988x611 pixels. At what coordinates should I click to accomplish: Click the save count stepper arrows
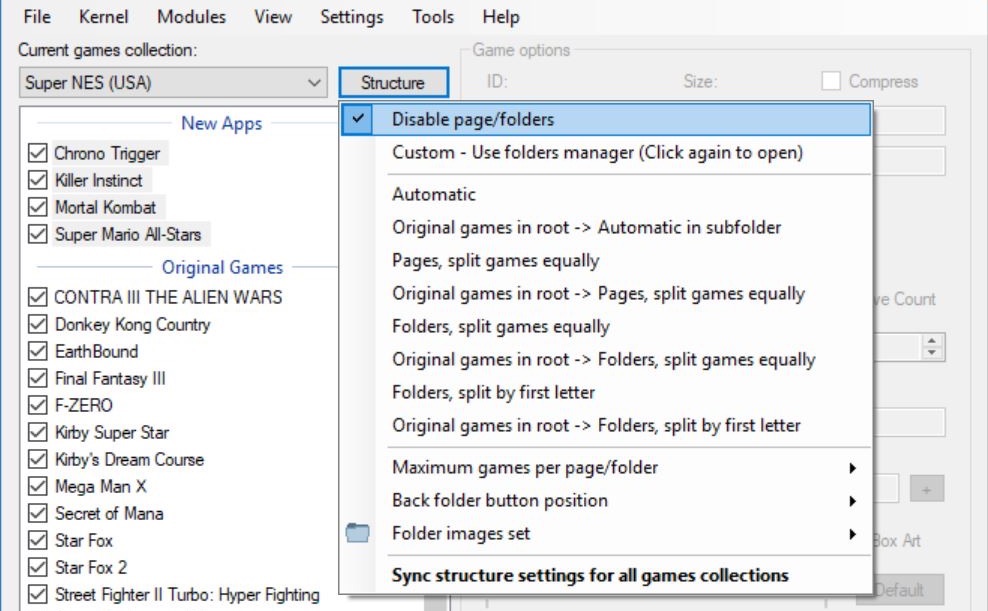[x=931, y=346]
